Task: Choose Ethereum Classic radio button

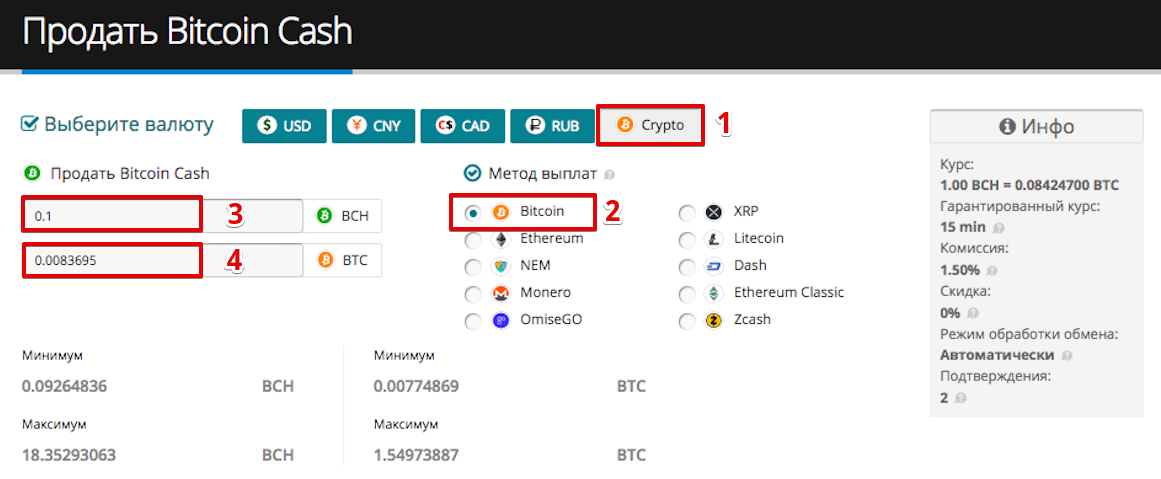Action: 687,295
